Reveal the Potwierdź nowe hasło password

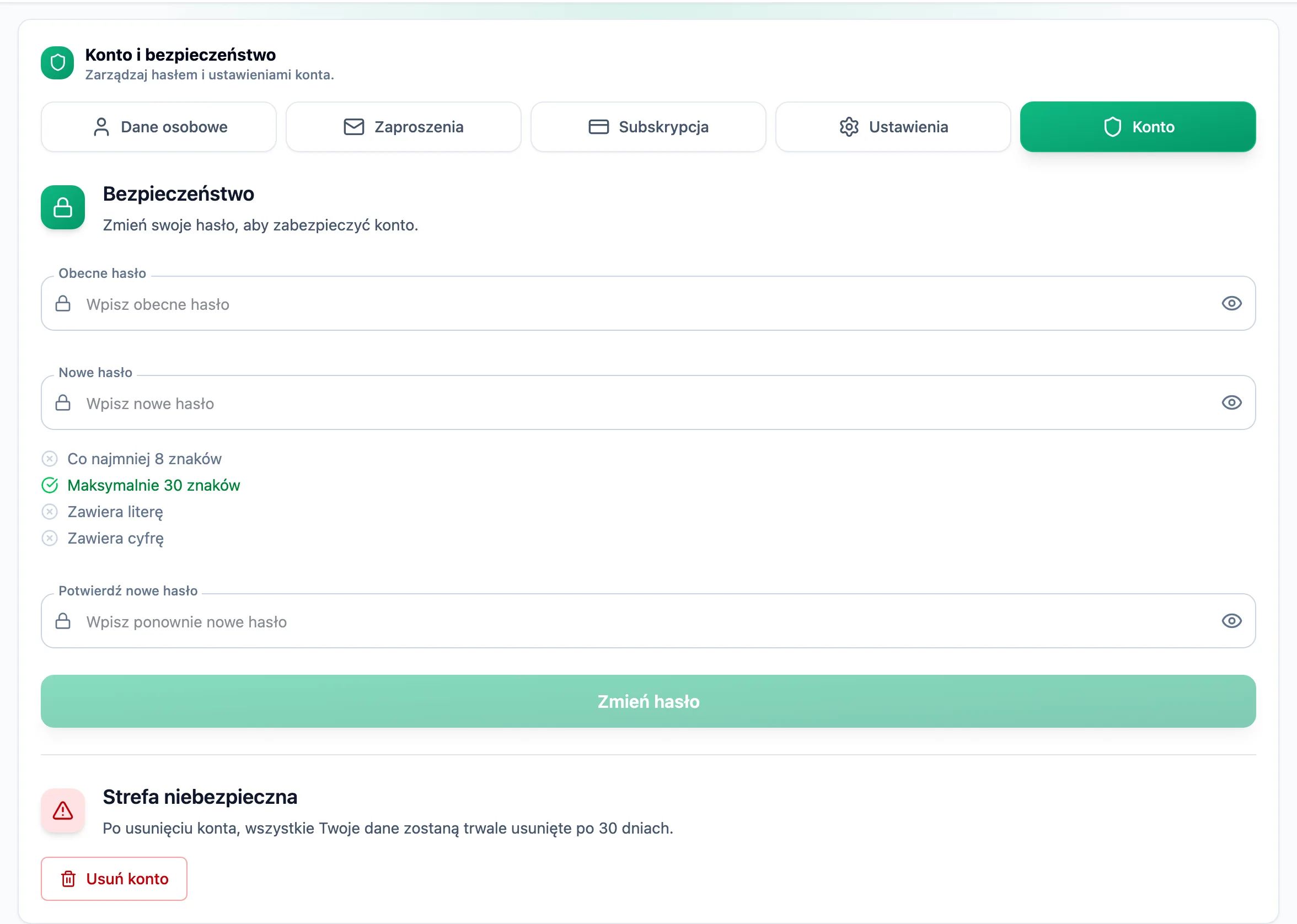pos(1231,621)
